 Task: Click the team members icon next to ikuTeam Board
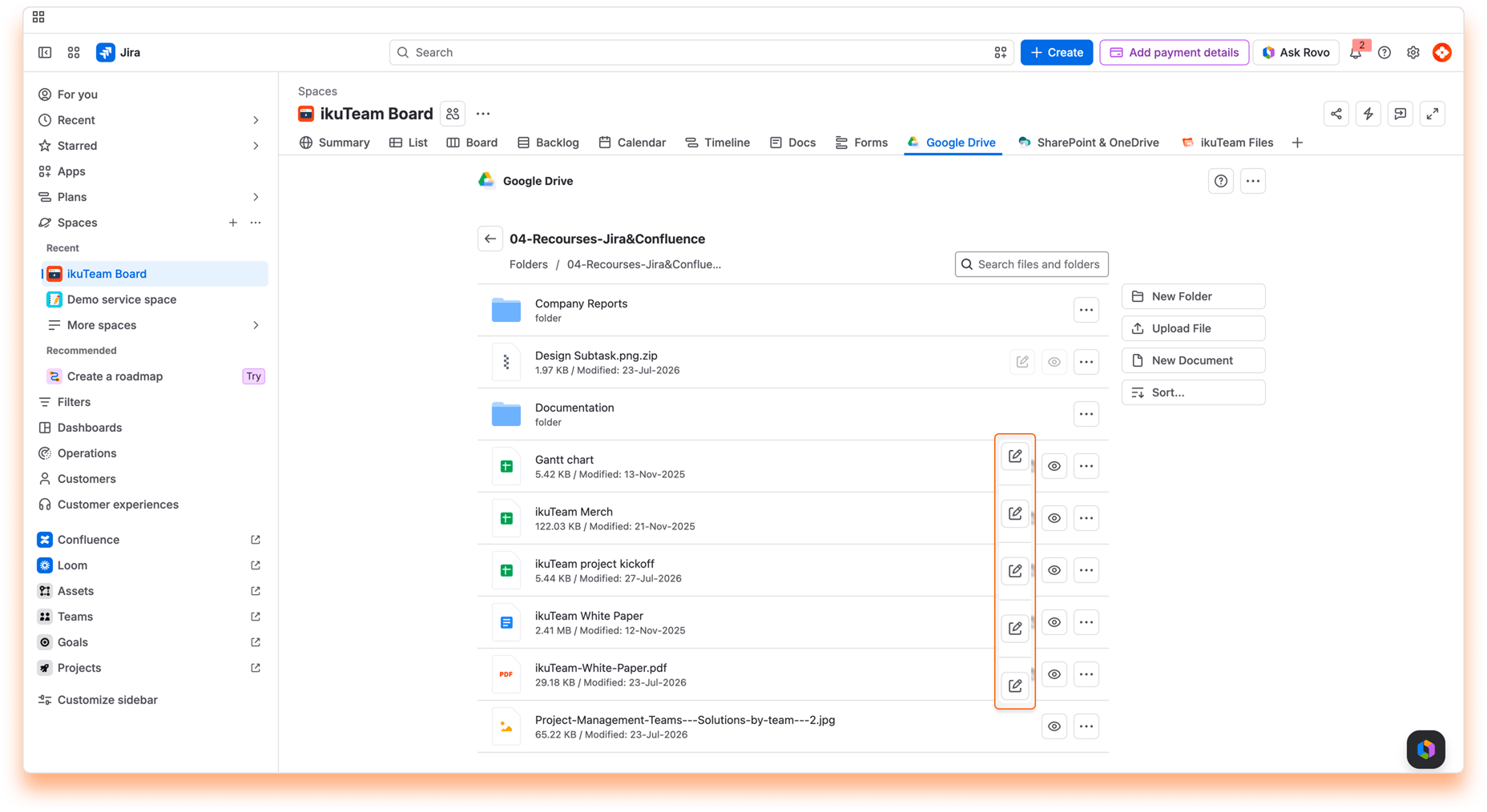pyautogui.click(x=453, y=114)
